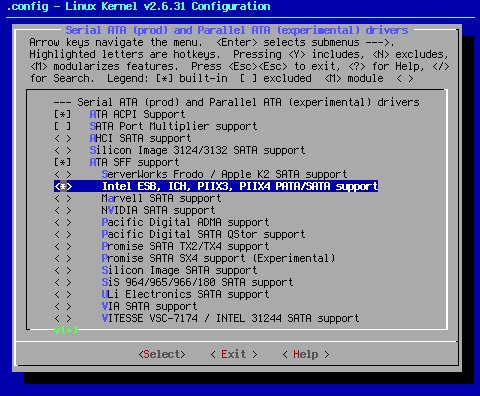This screenshot has width=480, height=396.
Task: Select AHCI SATA support entry
Action: click(140, 138)
